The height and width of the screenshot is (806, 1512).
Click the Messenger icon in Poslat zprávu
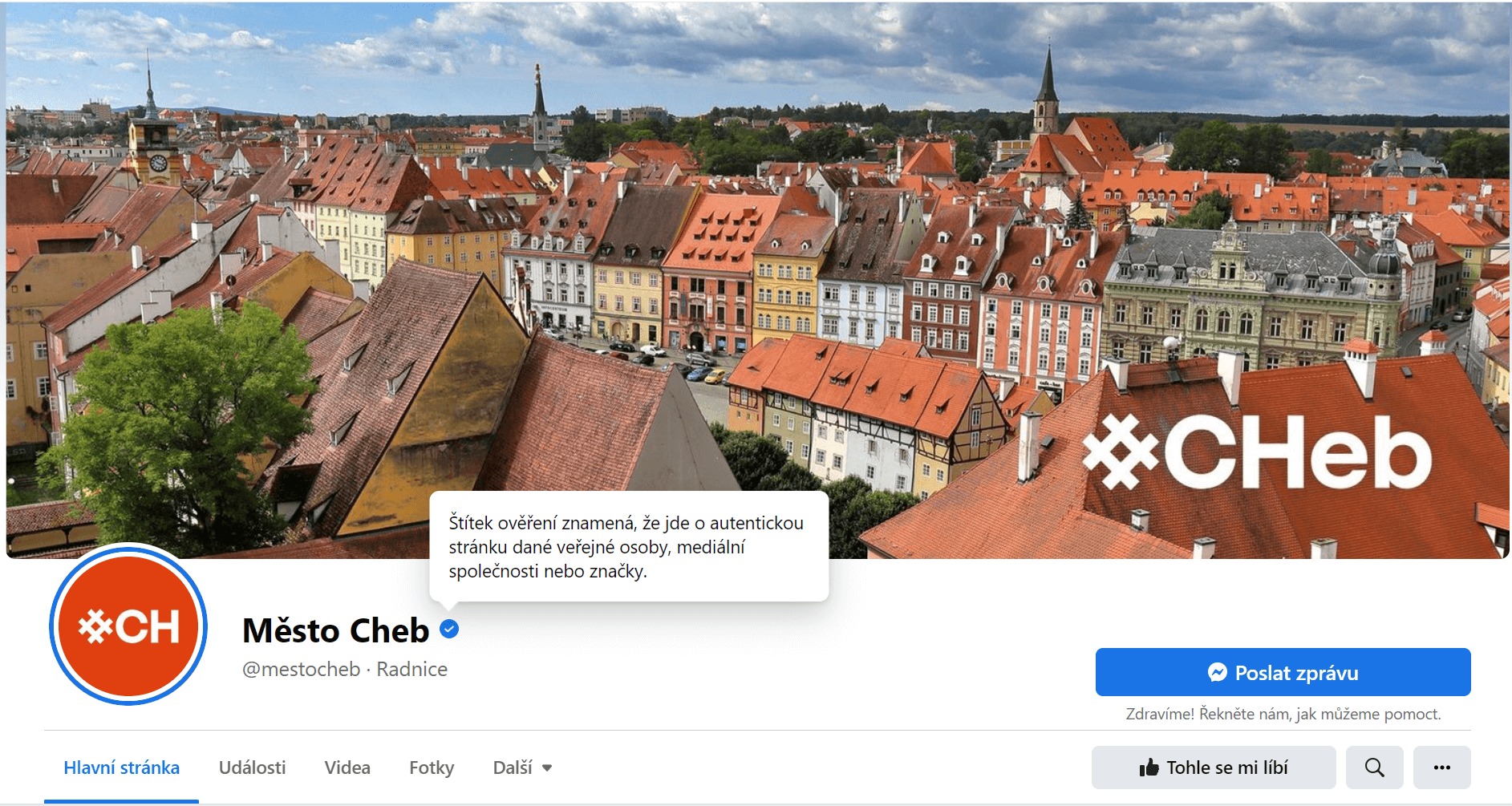tap(1217, 672)
